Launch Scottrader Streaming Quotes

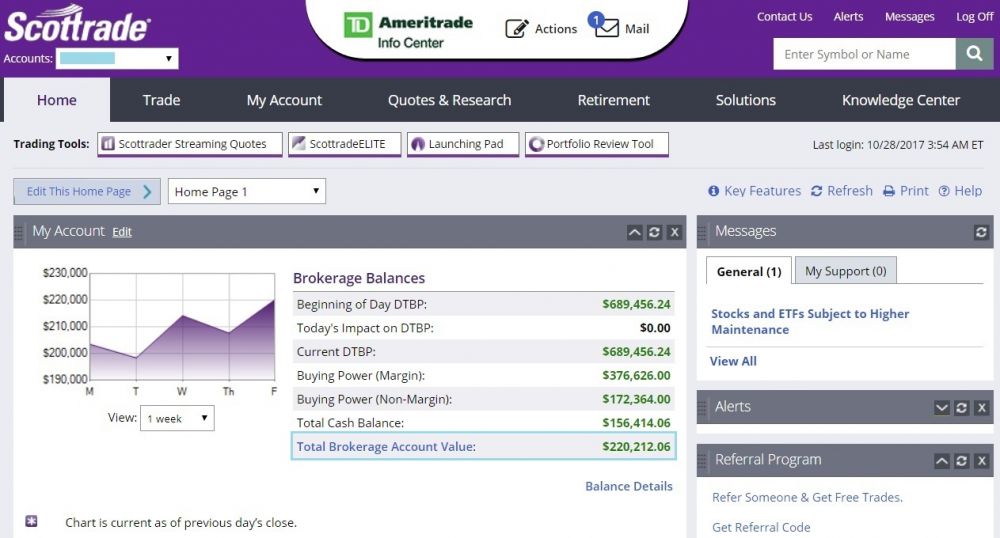coord(190,144)
